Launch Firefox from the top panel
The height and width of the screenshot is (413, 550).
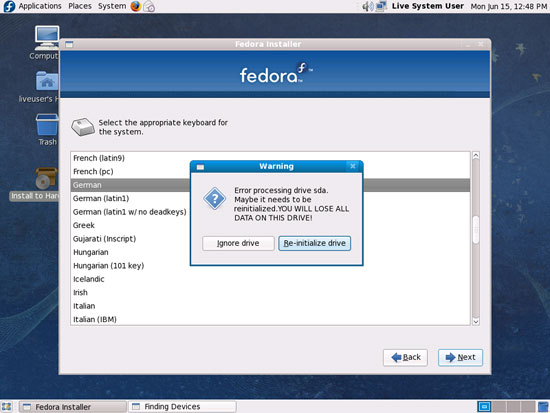[135, 6]
